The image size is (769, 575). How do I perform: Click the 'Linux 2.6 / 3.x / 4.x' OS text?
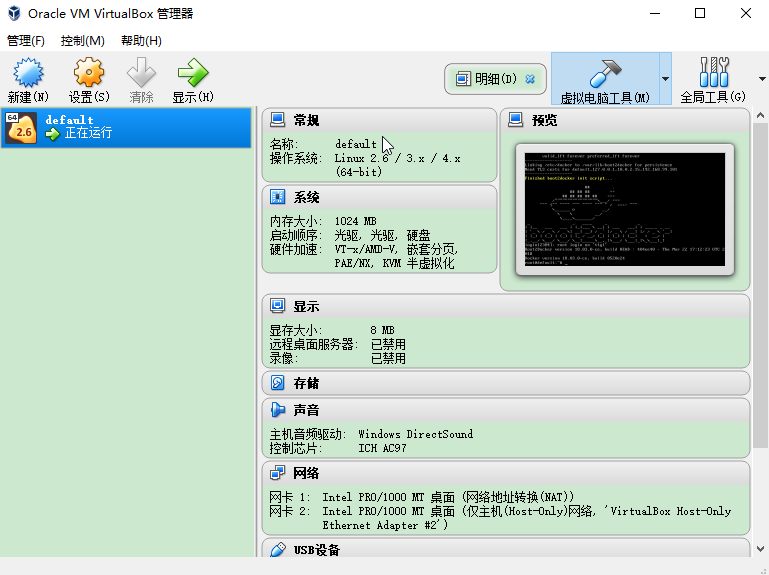tap(397, 158)
